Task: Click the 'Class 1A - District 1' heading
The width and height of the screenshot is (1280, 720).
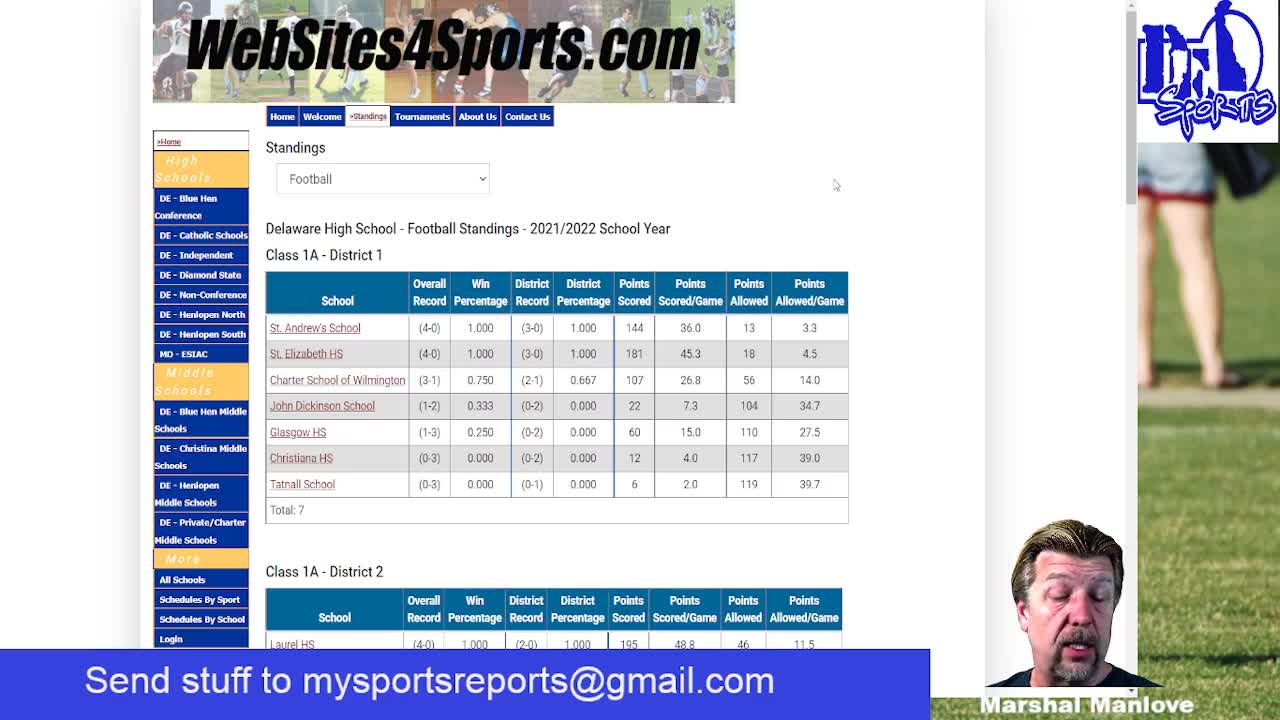Action: (324, 255)
